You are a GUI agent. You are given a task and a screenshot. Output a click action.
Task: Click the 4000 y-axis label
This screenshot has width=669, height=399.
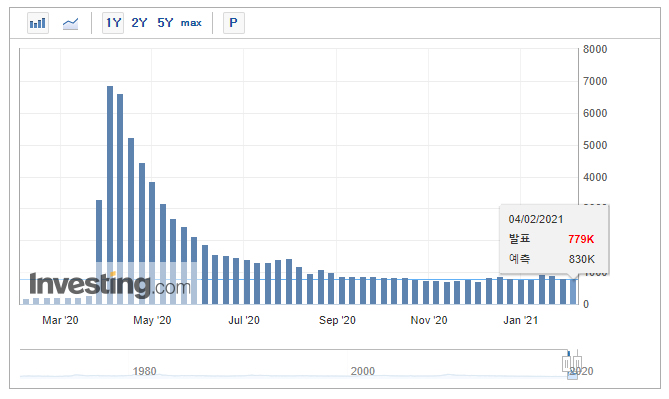(x=595, y=177)
